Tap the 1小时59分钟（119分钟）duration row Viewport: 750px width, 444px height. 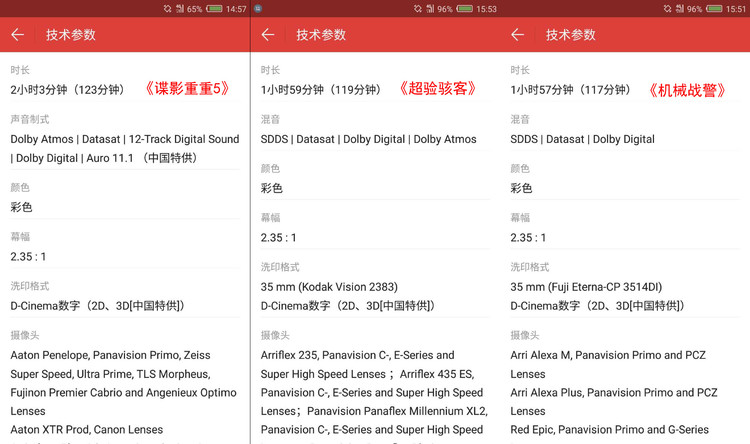tap(320, 90)
